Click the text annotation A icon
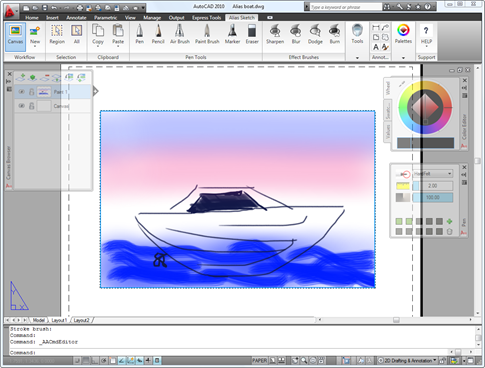 pos(376,47)
